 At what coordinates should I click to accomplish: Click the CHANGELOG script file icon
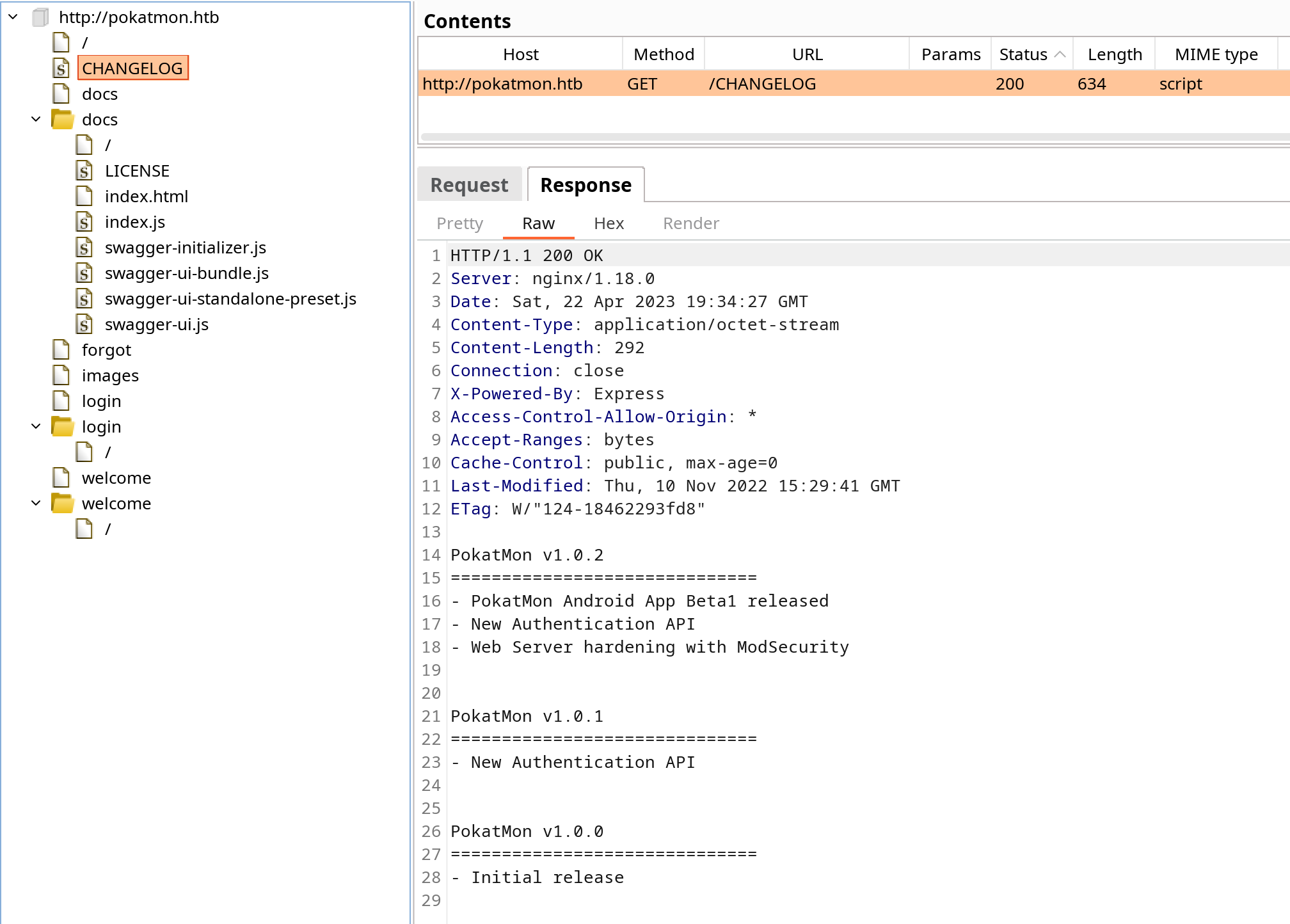61,68
